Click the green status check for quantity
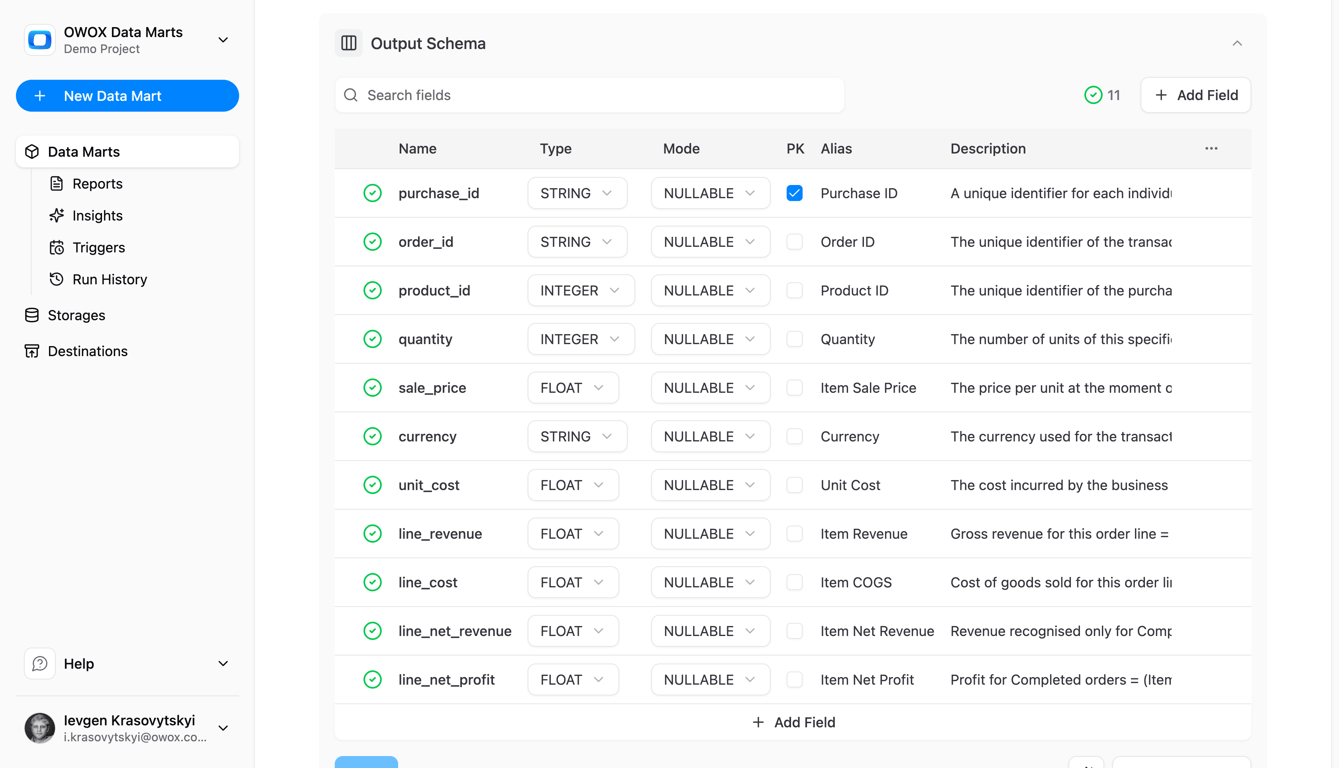The image size is (1339, 768). coord(372,339)
